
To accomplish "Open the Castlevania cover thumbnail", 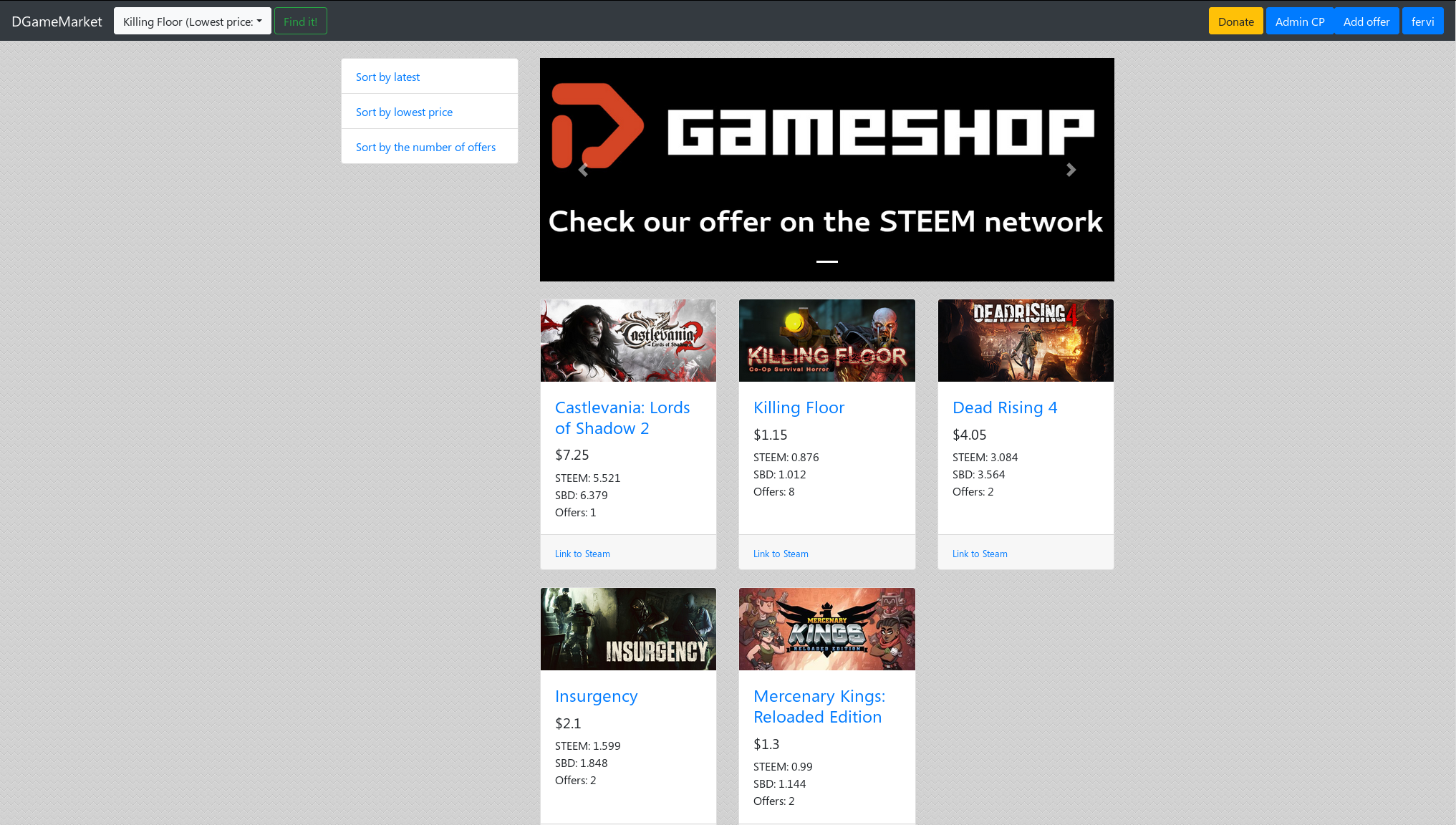I will [628, 340].
